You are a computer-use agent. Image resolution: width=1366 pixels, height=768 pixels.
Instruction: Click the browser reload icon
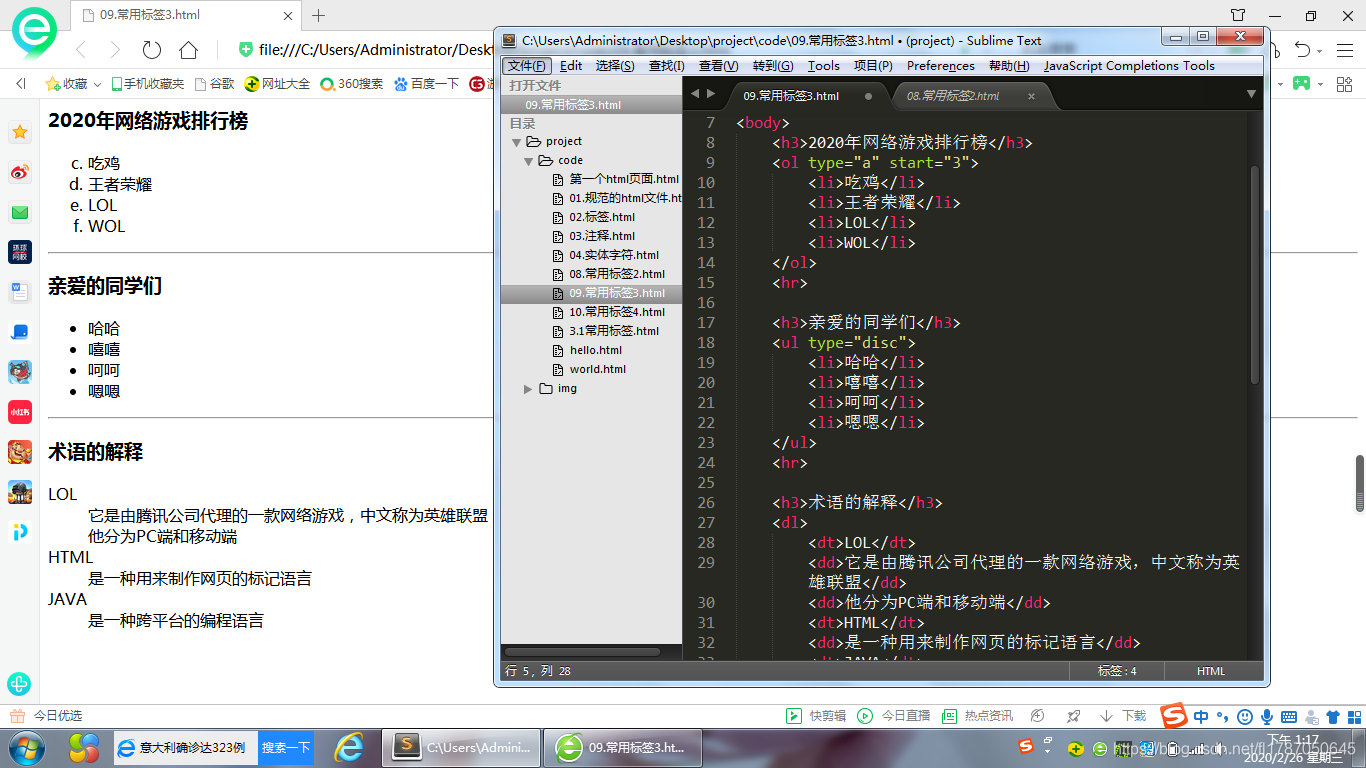point(152,50)
